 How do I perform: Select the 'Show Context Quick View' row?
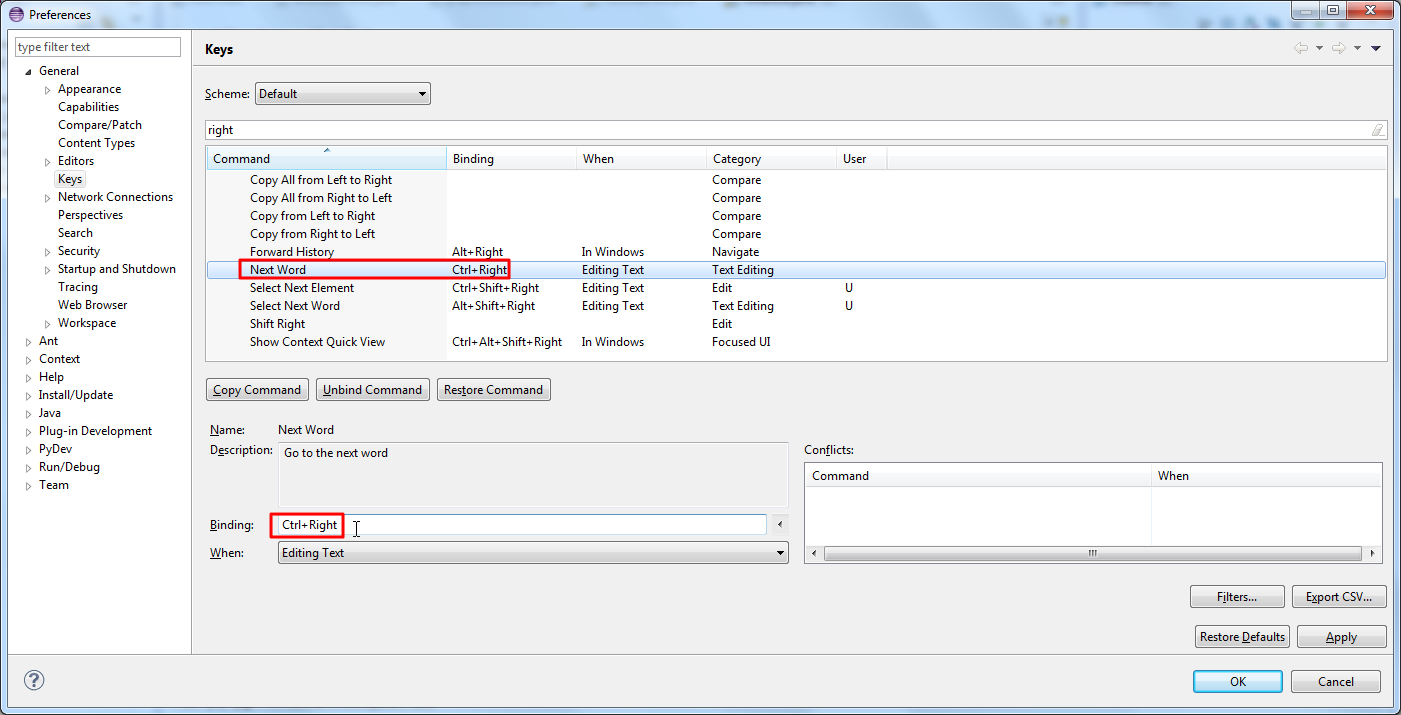796,342
